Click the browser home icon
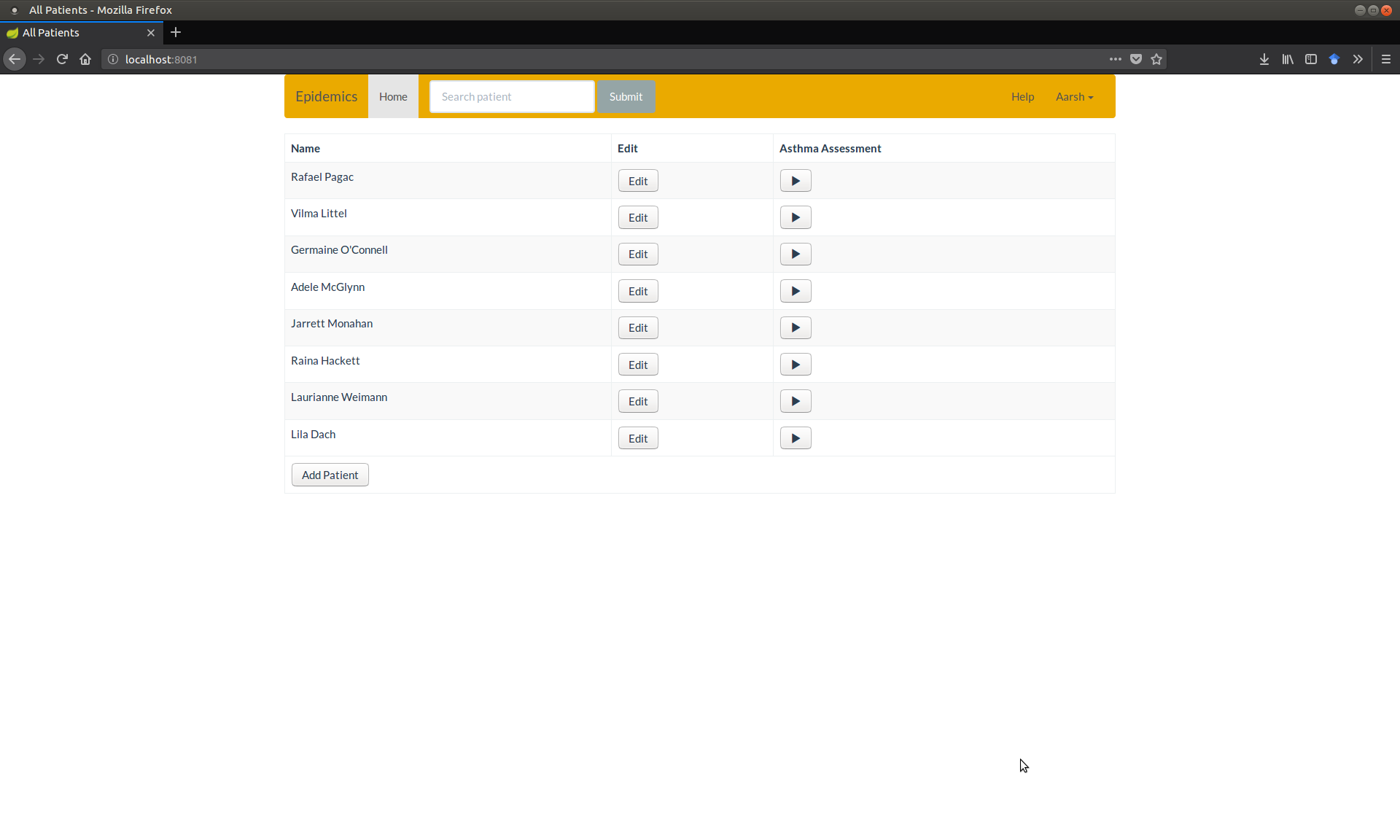This screenshot has width=1400, height=840. tap(85, 59)
